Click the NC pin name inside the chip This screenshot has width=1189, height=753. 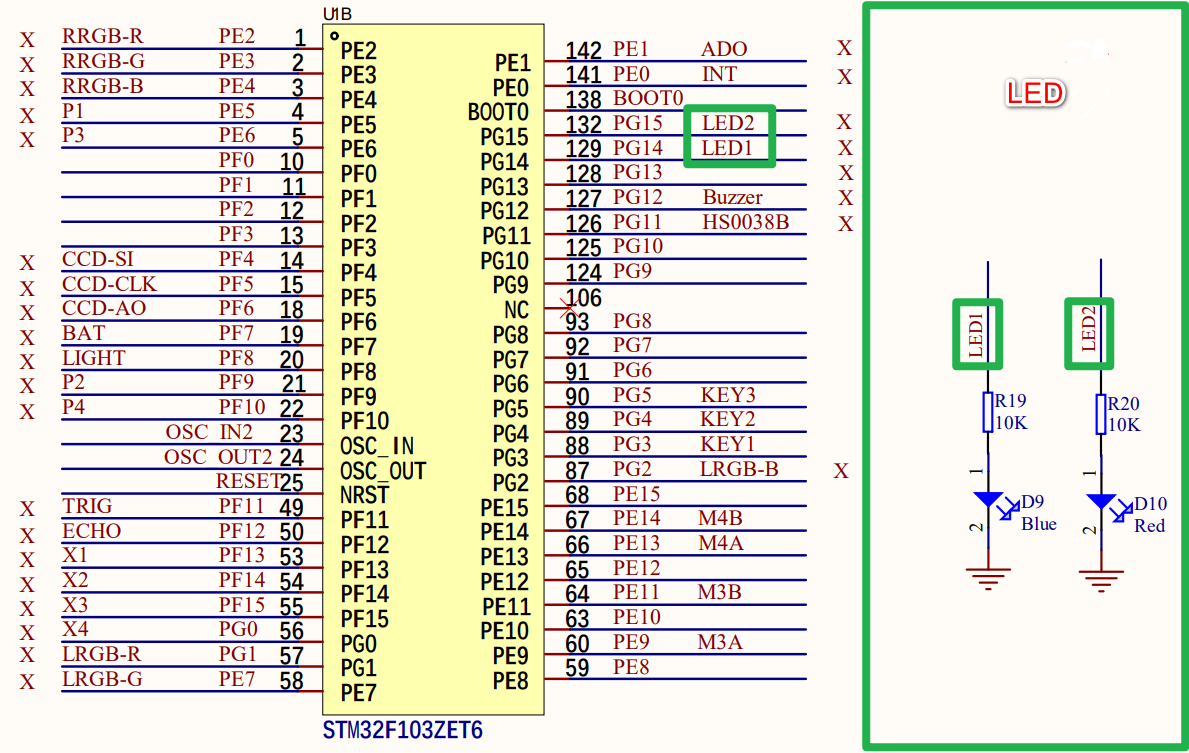516,310
